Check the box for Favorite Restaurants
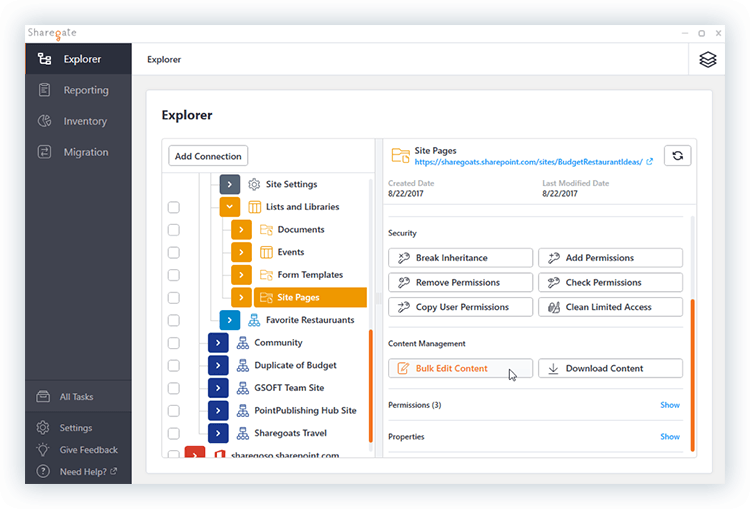 point(174,320)
